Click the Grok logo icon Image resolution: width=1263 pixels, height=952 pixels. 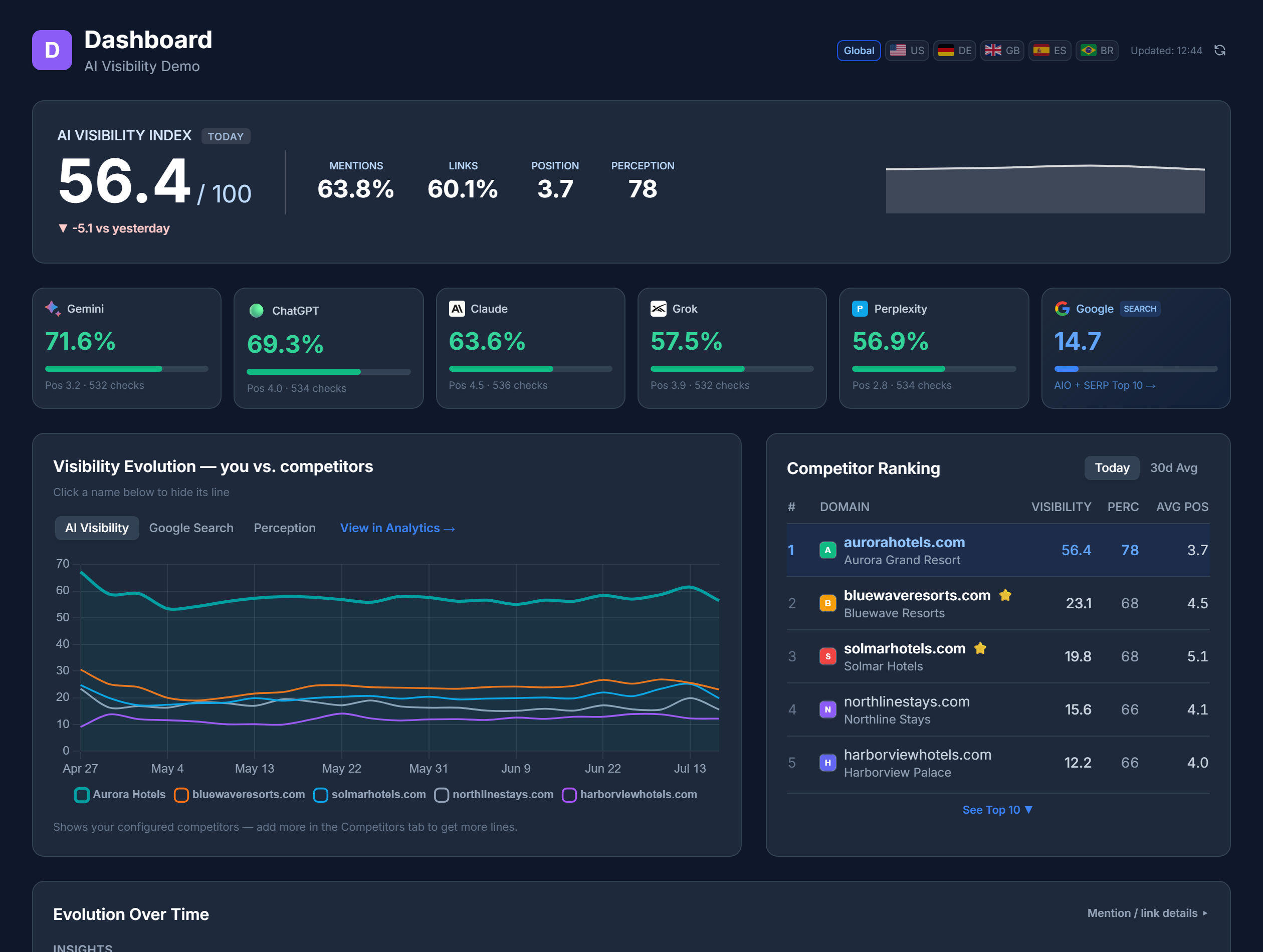point(659,308)
